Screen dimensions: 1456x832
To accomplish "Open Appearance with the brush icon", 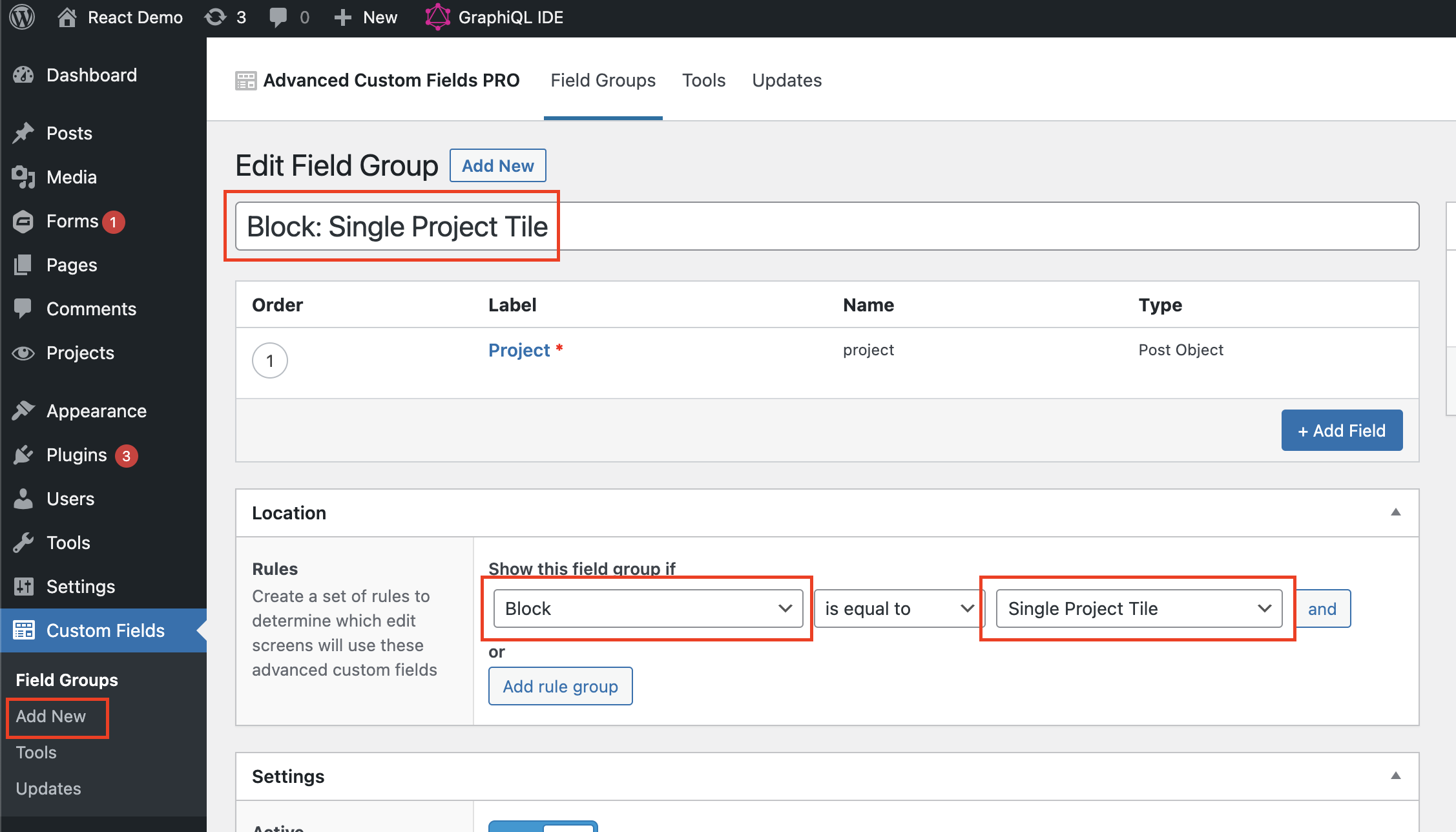I will click(23, 411).
